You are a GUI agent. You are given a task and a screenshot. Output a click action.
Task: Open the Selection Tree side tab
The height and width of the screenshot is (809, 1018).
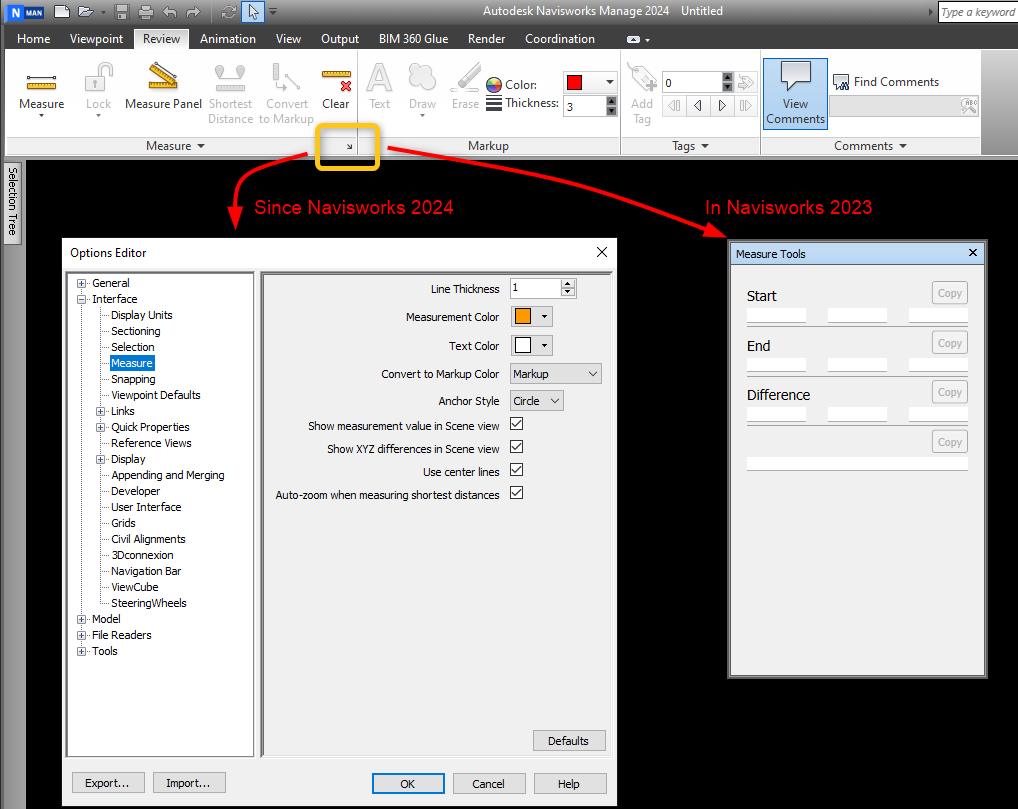[12, 202]
